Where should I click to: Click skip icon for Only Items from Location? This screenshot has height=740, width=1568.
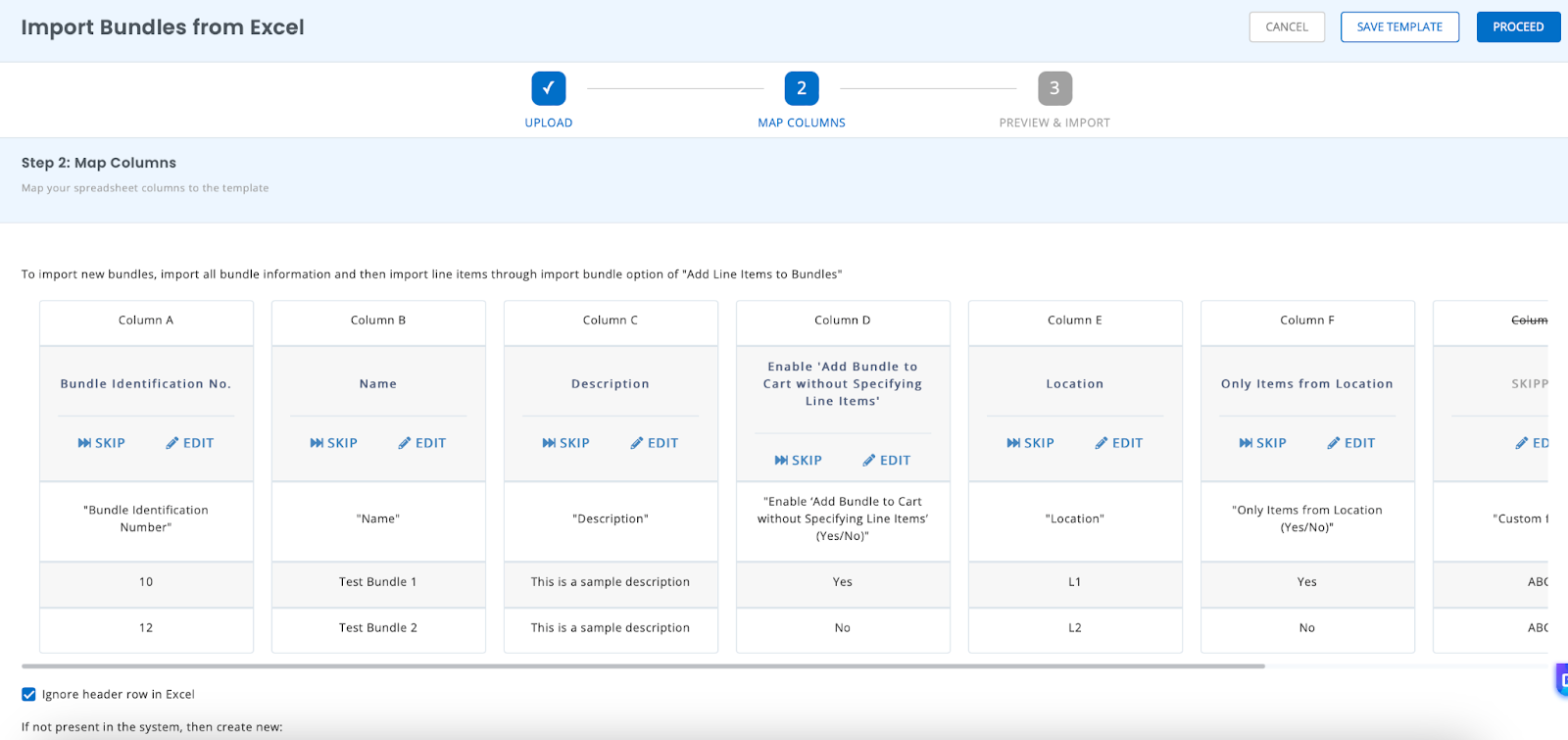(x=1246, y=443)
